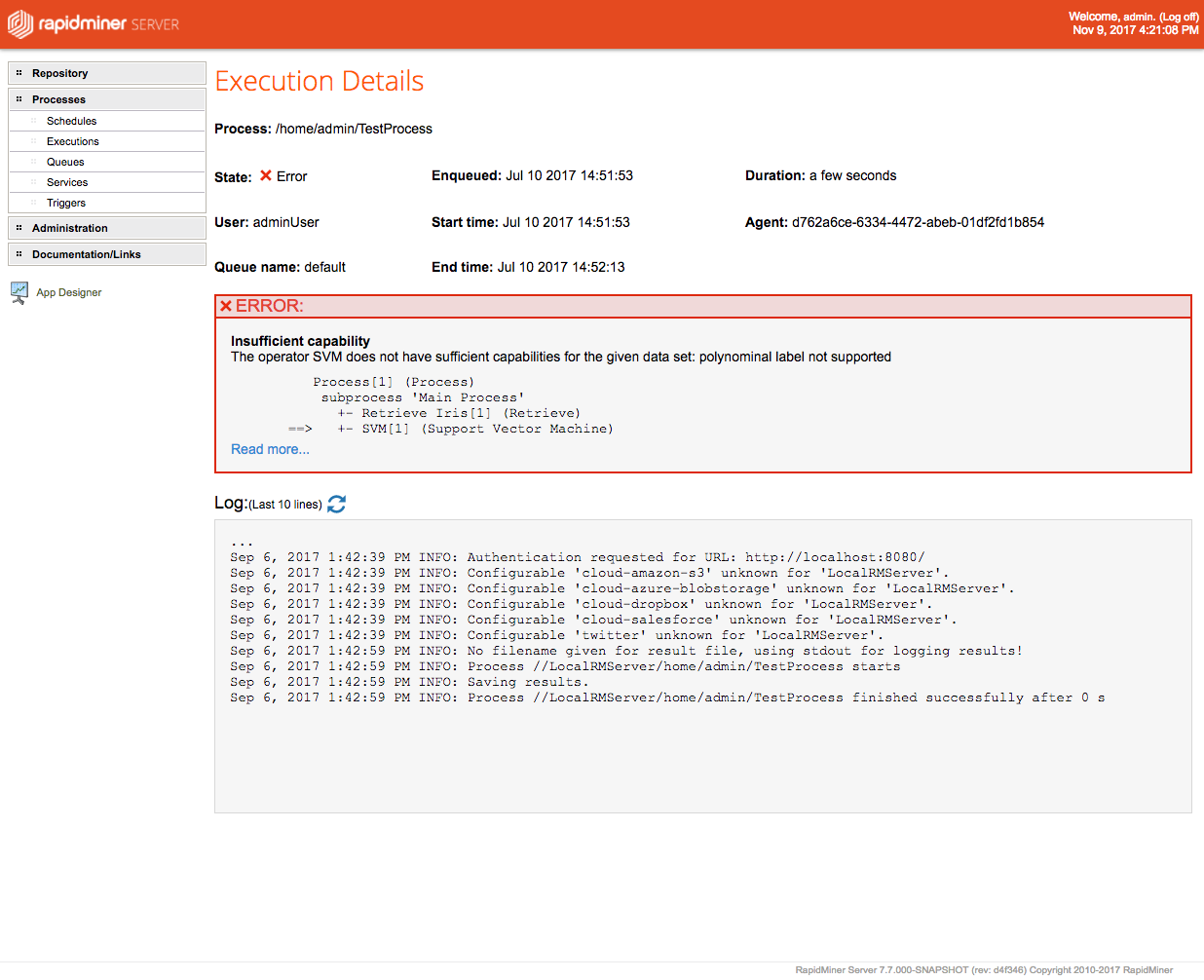
Task: Click the Log off link
Action: pyautogui.click(x=1179, y=17)
